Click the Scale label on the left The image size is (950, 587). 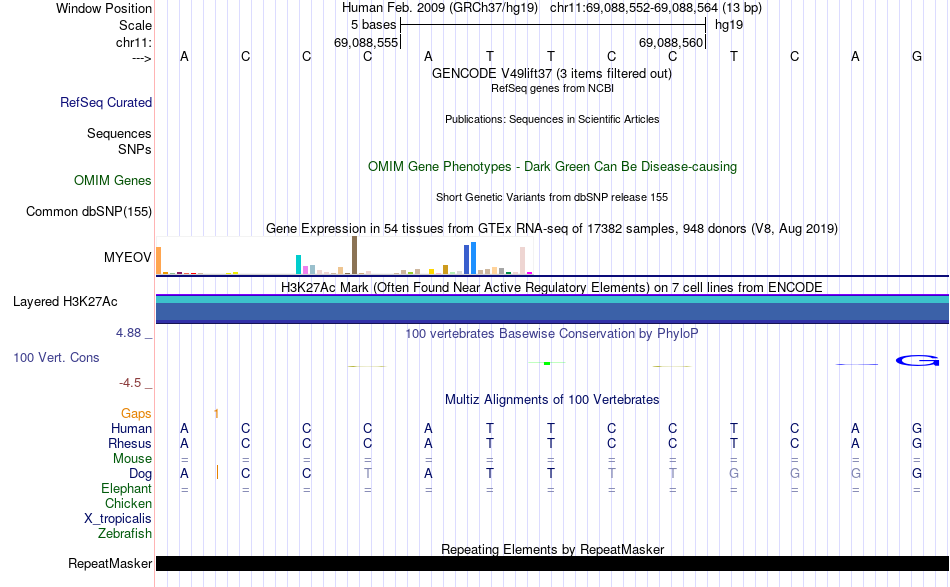click(135, 25)
